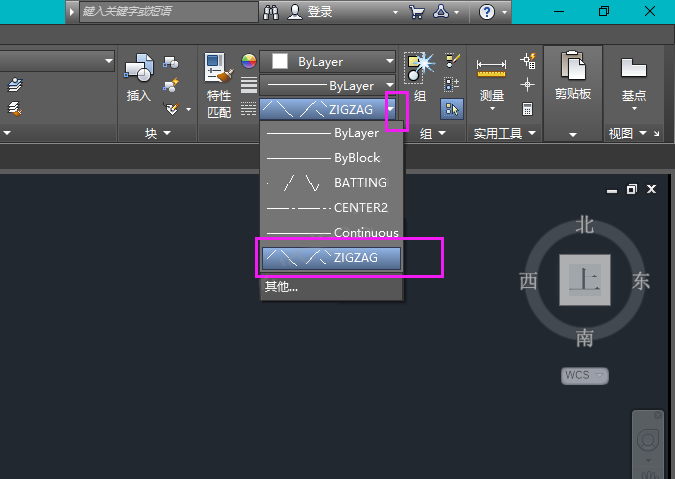Click the ZIGZAG linetype dropdown arrow
This screenshot has height=479, width=675.
click(390, 109)
